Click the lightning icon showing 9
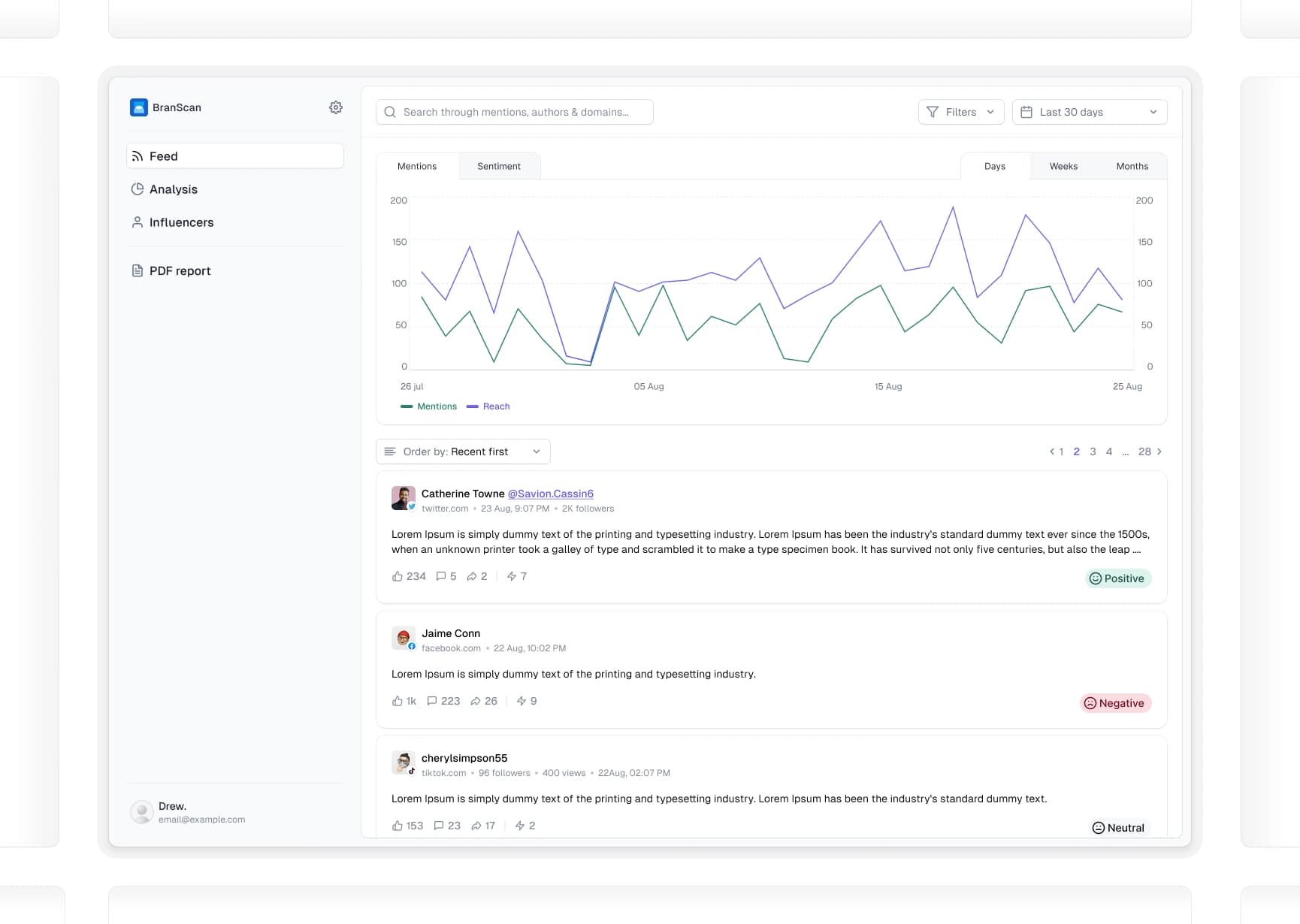The image size is (1300, 924). [x=522, y=701]
